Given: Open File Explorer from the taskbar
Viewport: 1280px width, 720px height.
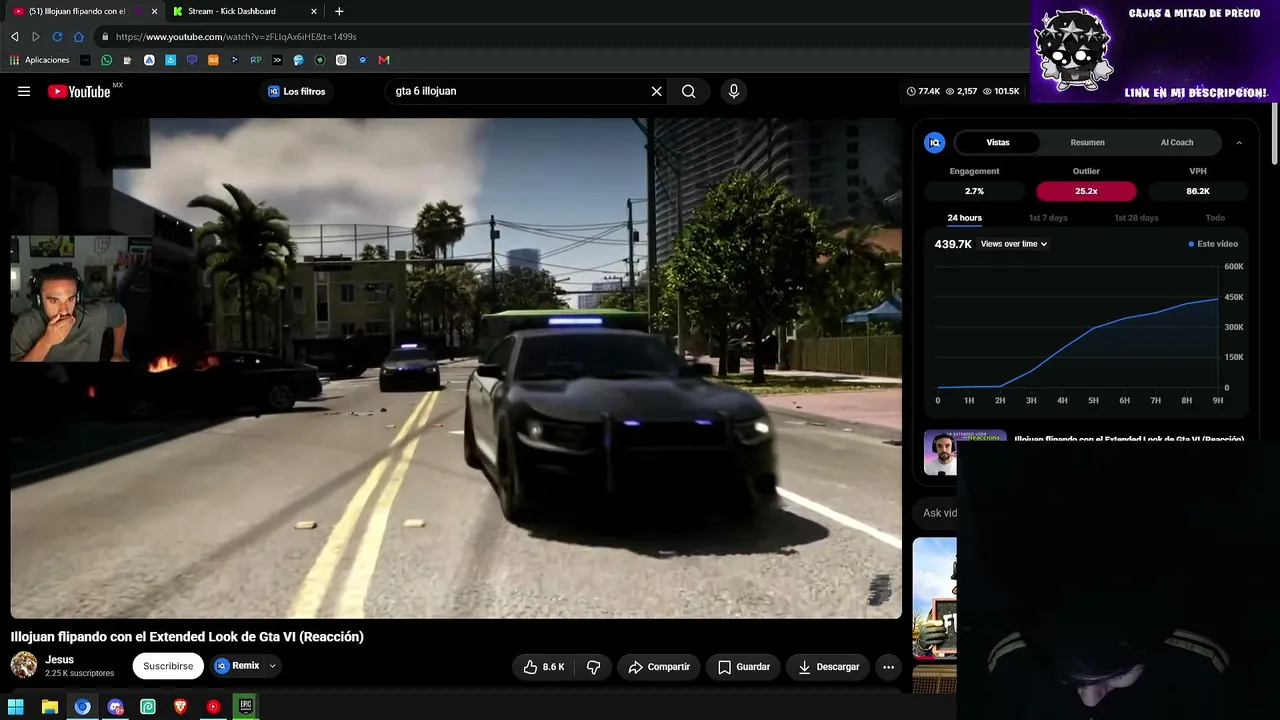Looking at the screenshot, I should [49, 707].
